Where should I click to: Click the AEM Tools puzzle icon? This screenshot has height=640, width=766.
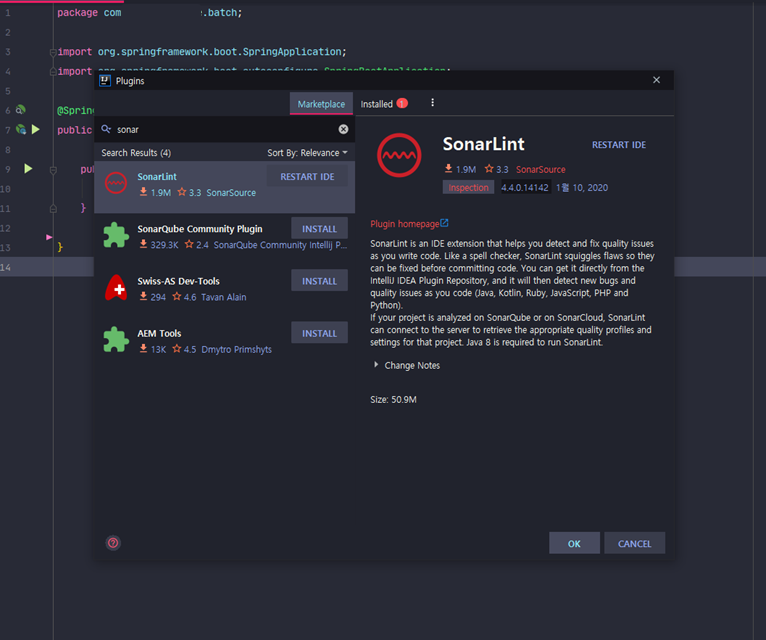point(116,340)
